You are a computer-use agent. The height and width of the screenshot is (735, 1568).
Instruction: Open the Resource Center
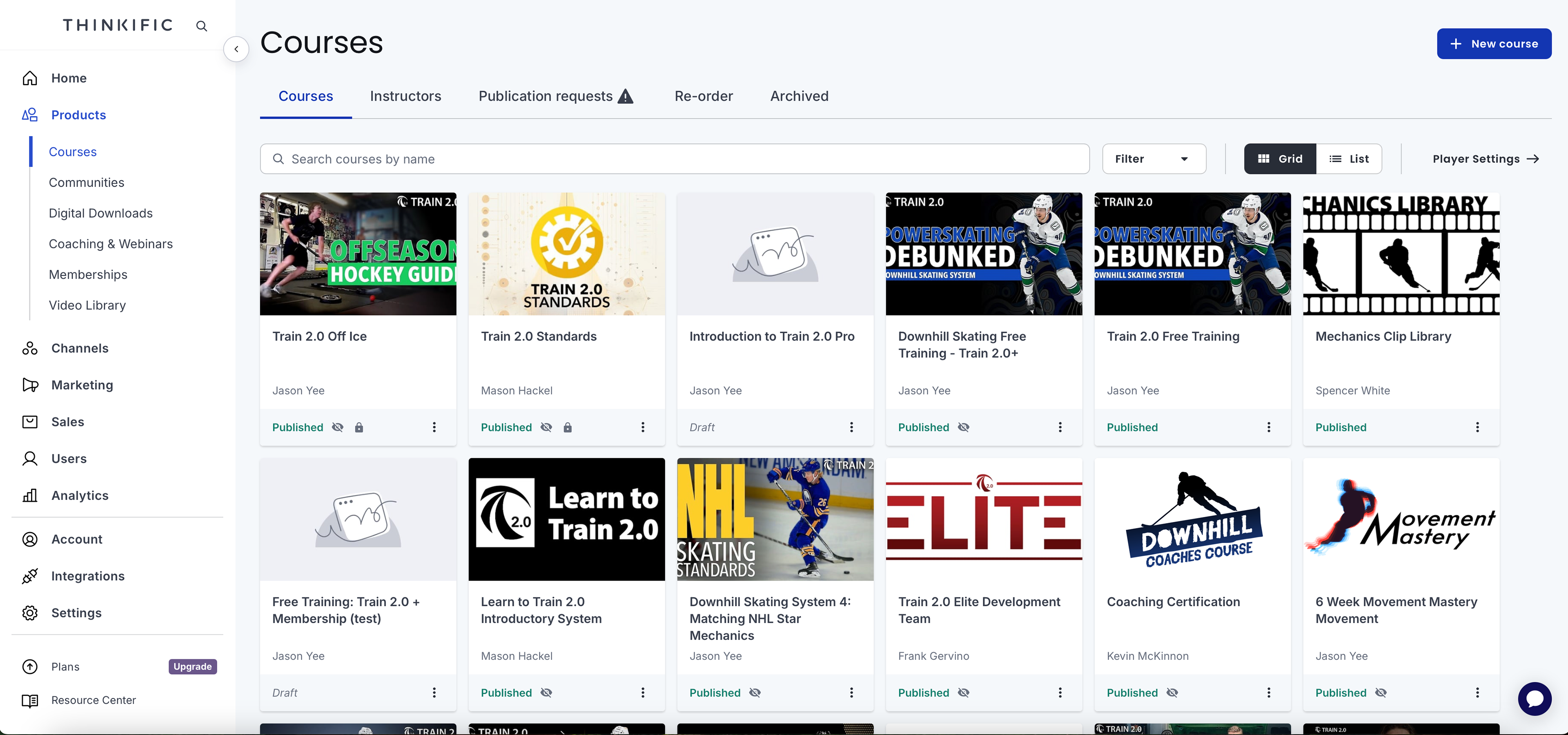[94, 700]
